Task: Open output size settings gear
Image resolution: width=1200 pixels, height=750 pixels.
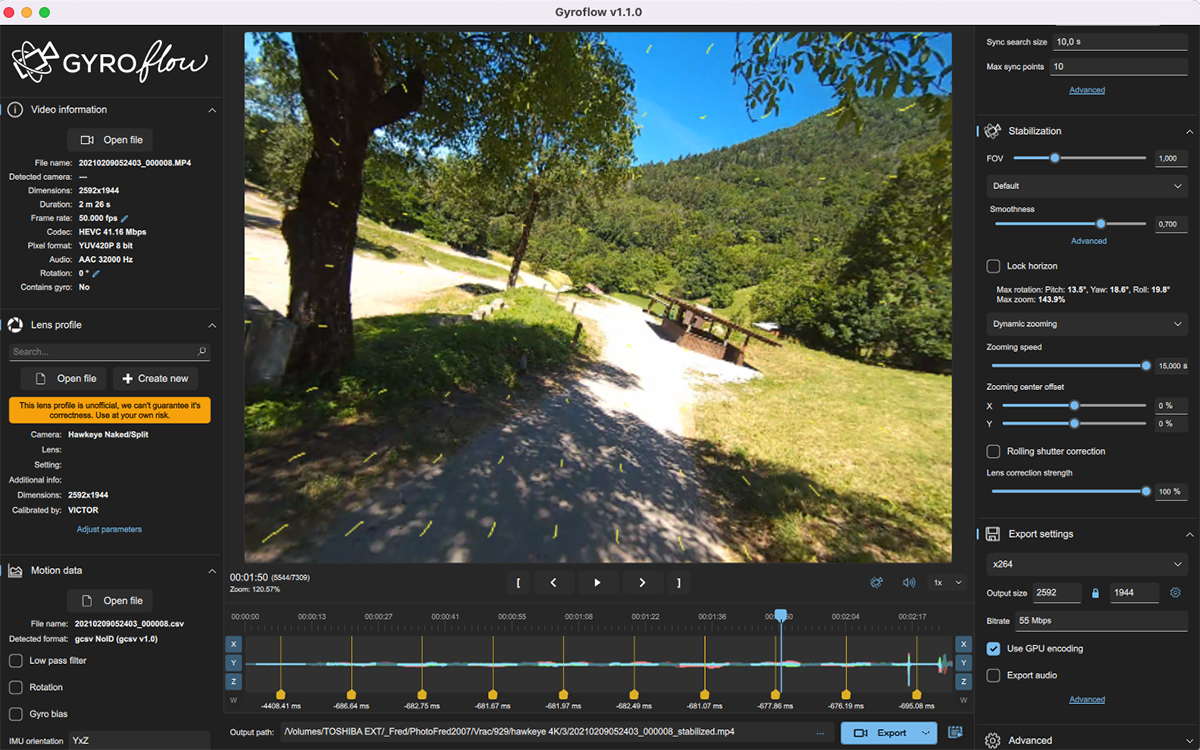Action: (1176, 593)
